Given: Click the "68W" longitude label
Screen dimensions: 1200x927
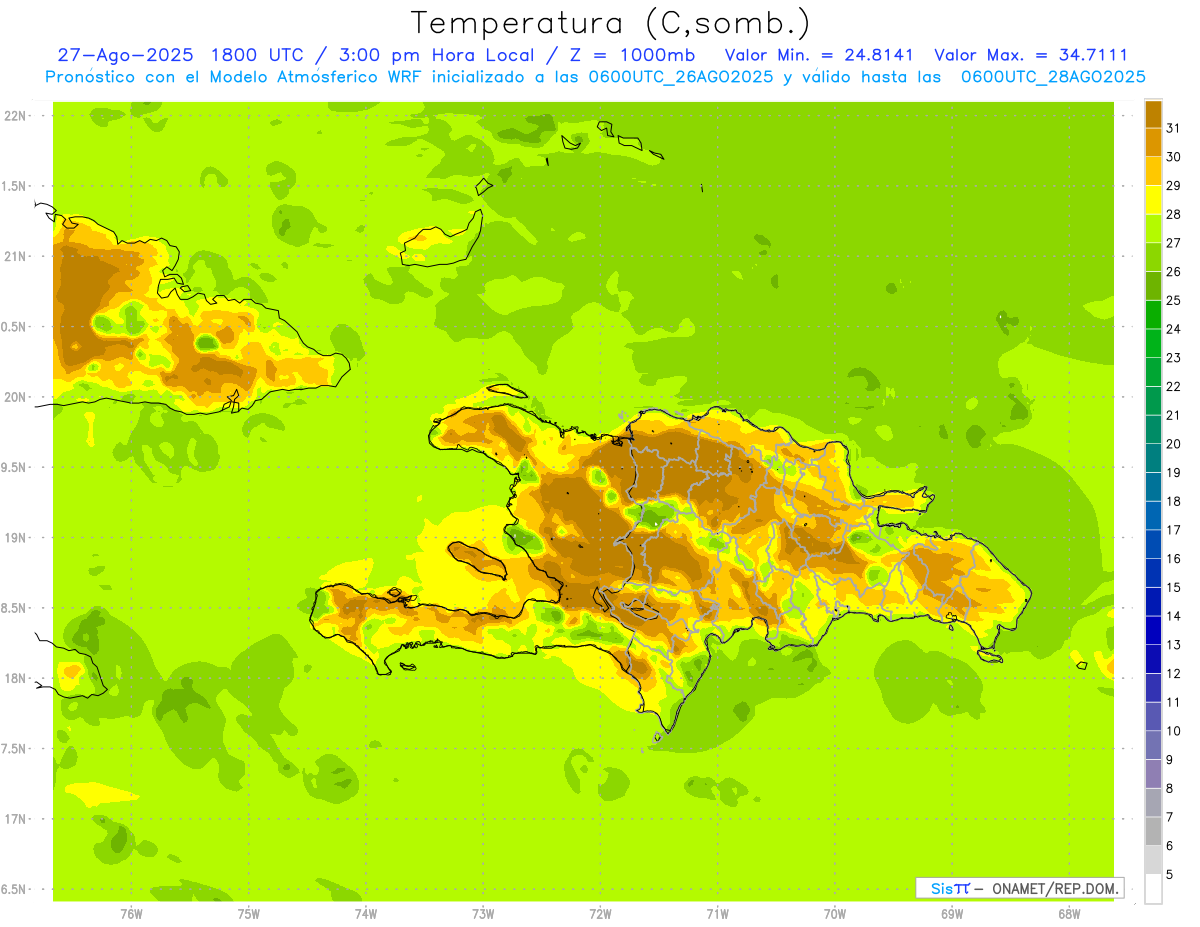Looking at the screenshot, I should (1069, 914).
